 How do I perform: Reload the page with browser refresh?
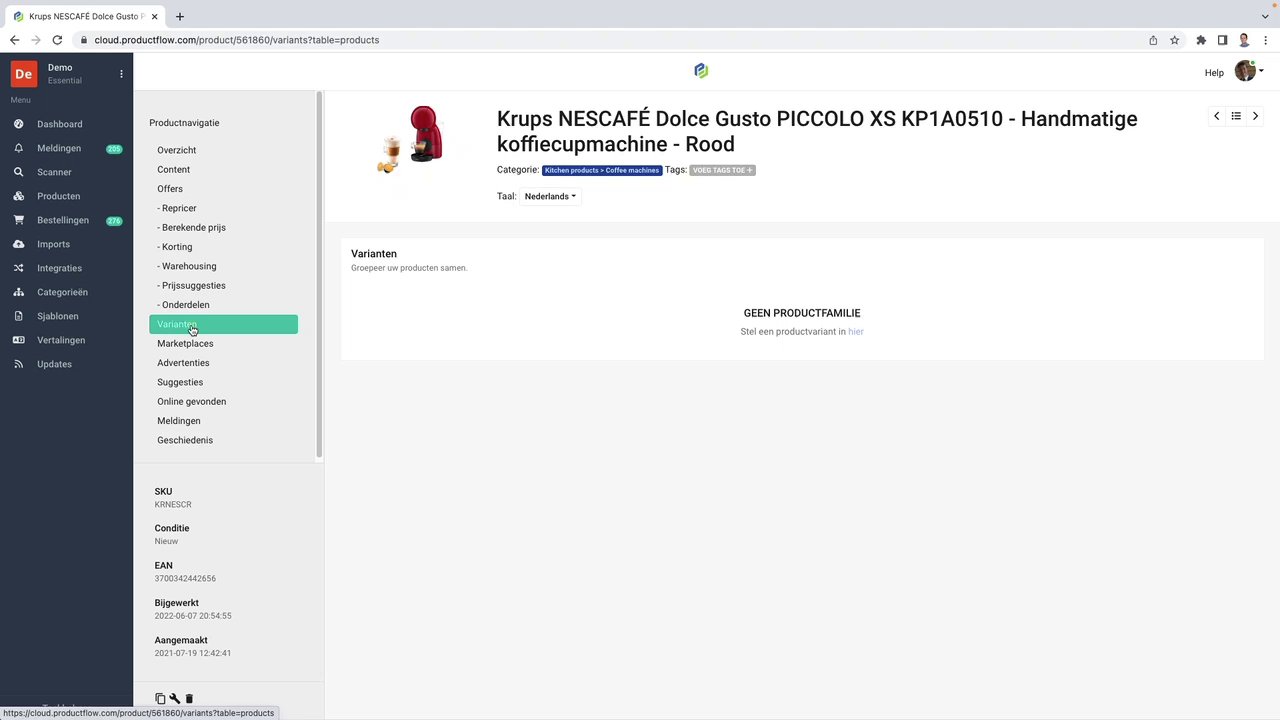click(57, 40)
